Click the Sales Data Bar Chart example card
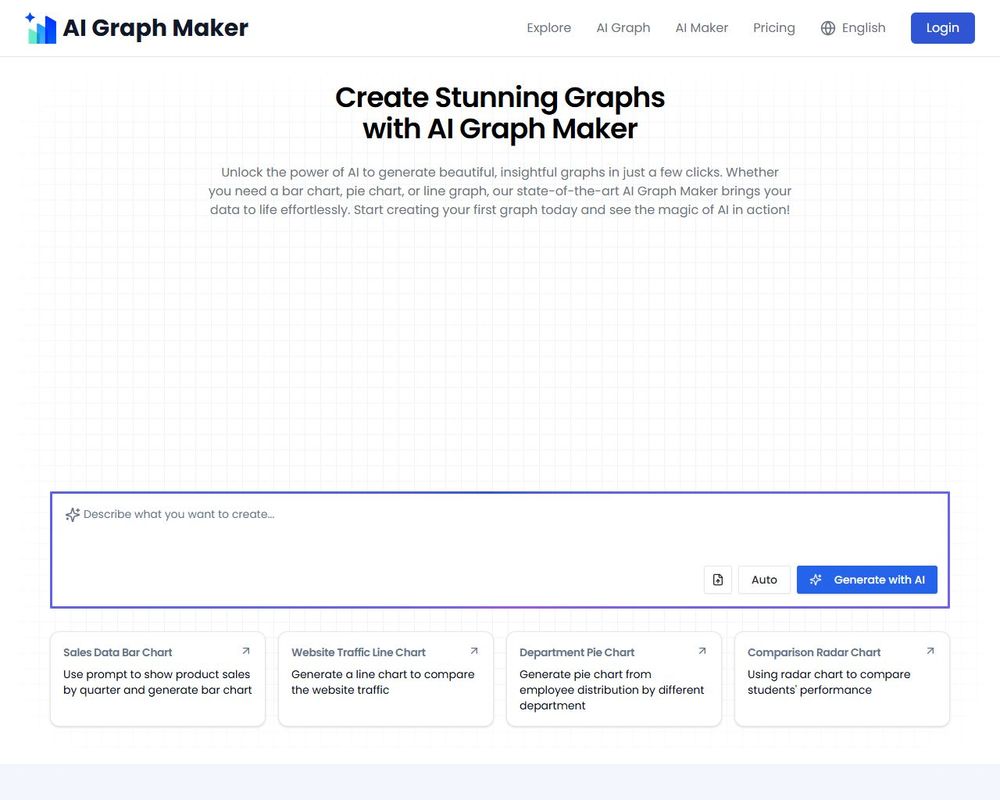 pyautogui.click(x=157, y=678)
